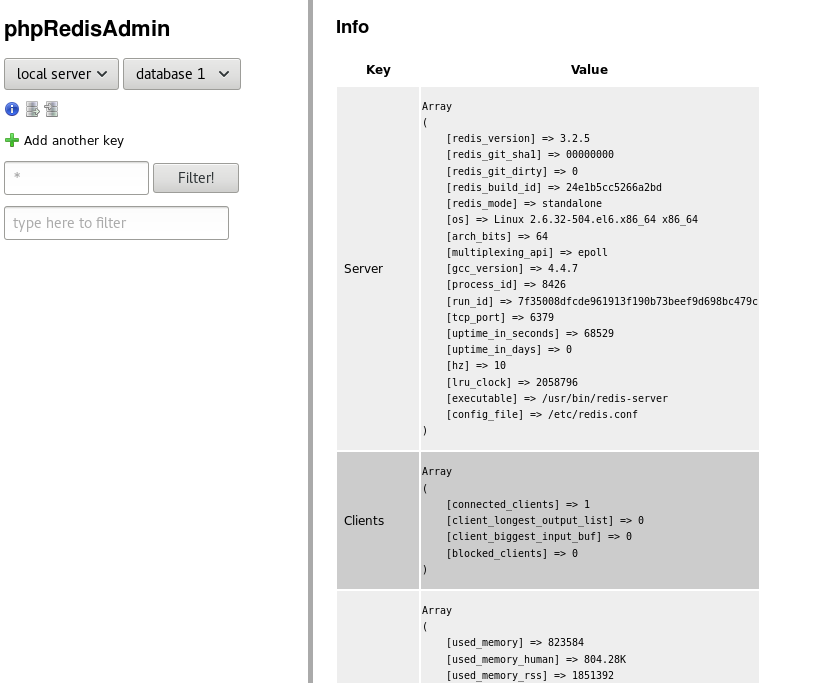The width and height of the screenshot is (817, 683).
Task: Click the uptime_in_days line
Action: (x=509, y=350)
